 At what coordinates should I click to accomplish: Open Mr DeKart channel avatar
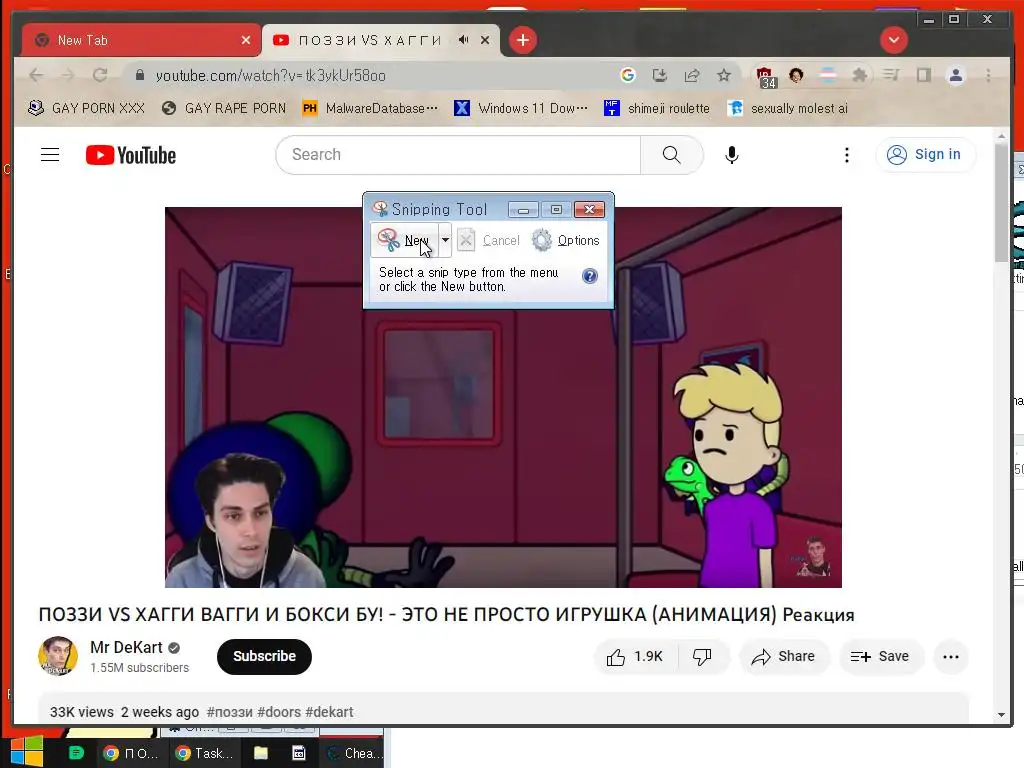[57, 656]
